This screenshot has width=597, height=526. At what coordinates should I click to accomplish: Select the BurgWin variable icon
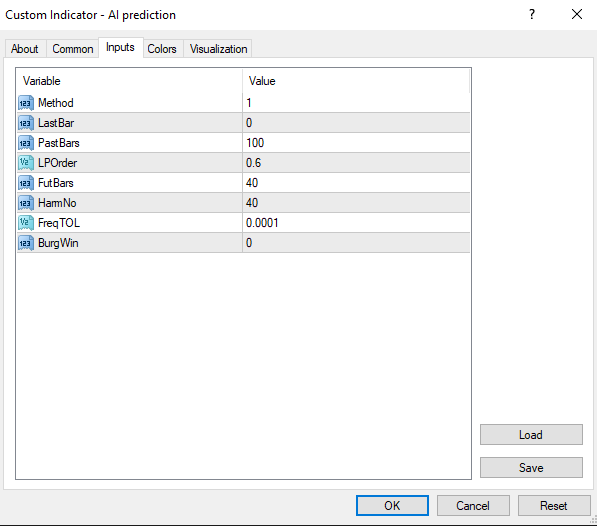point(26,243)
